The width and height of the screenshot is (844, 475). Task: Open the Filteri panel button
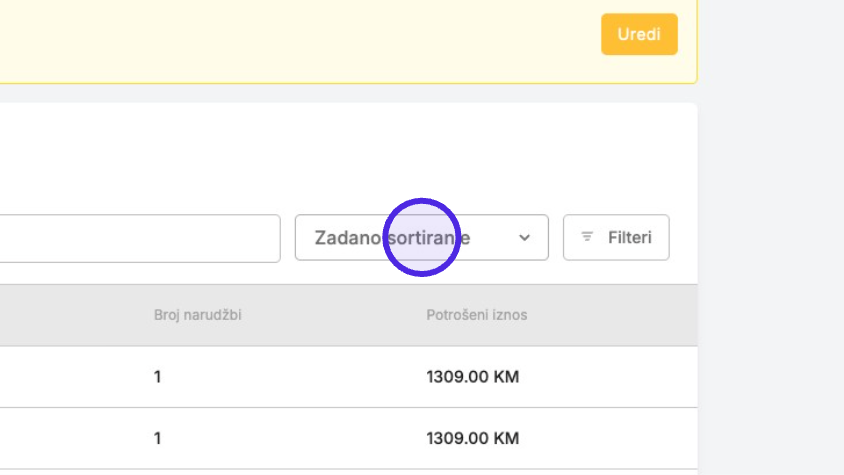[616, 238]
